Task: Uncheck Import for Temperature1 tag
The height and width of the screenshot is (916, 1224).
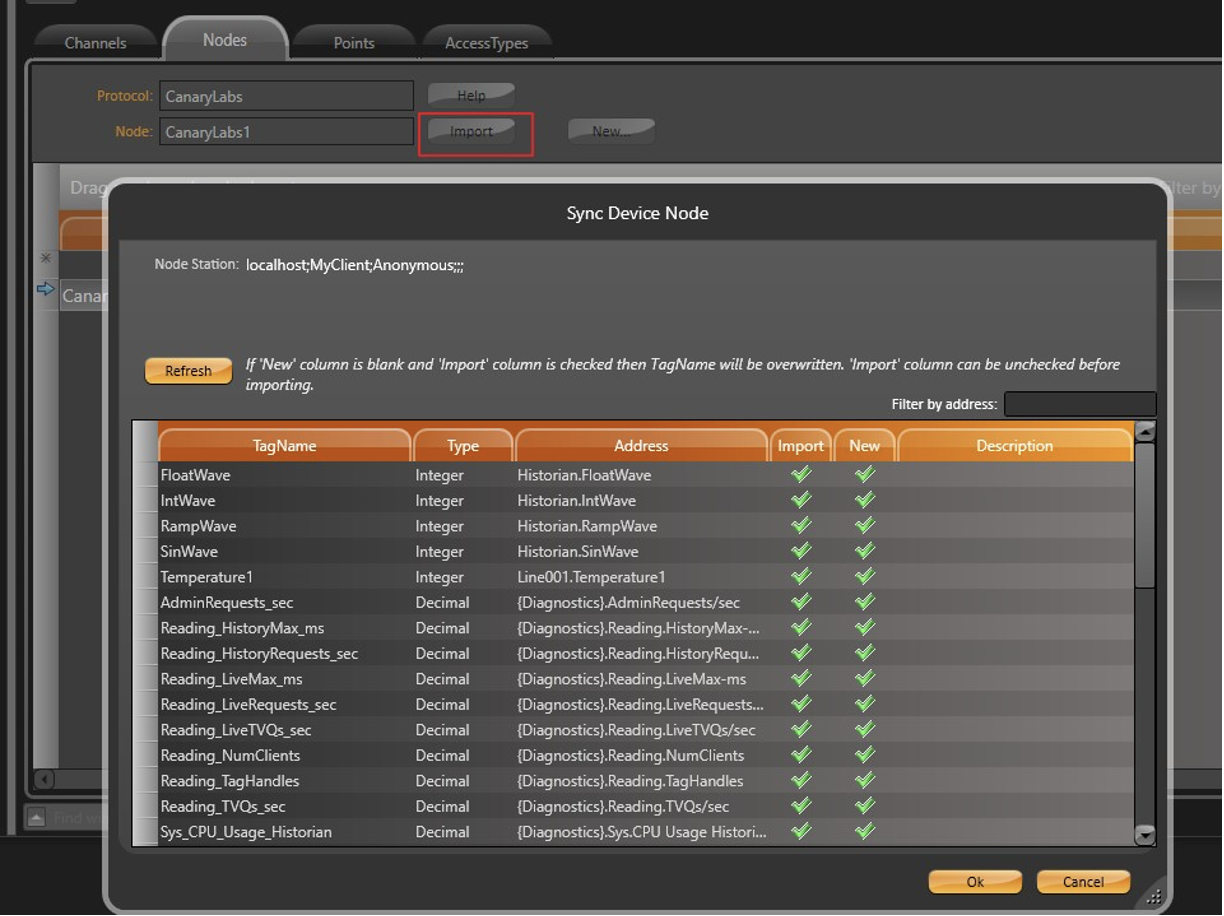Action: pos(801,577)
